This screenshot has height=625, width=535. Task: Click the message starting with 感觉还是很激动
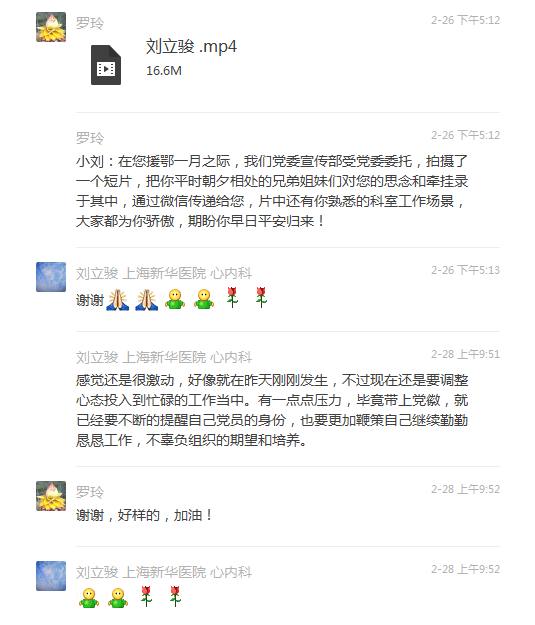(272, 410)
